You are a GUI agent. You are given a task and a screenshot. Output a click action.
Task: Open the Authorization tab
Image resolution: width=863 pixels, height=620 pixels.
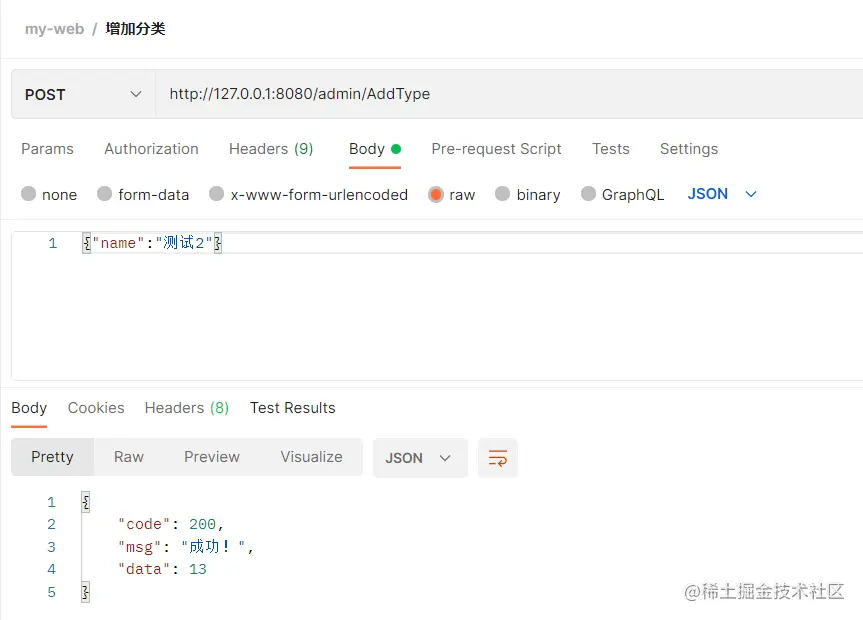(x=151, y=149)
